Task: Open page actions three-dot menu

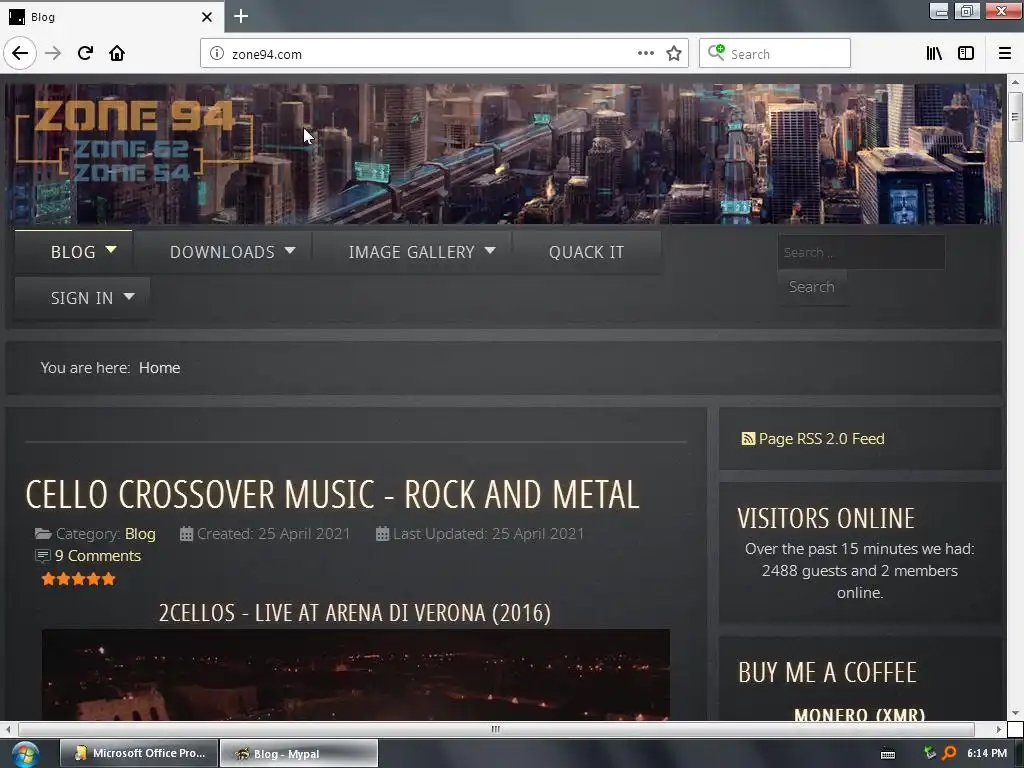Action: pyautogui.click(x=645, y=54)
